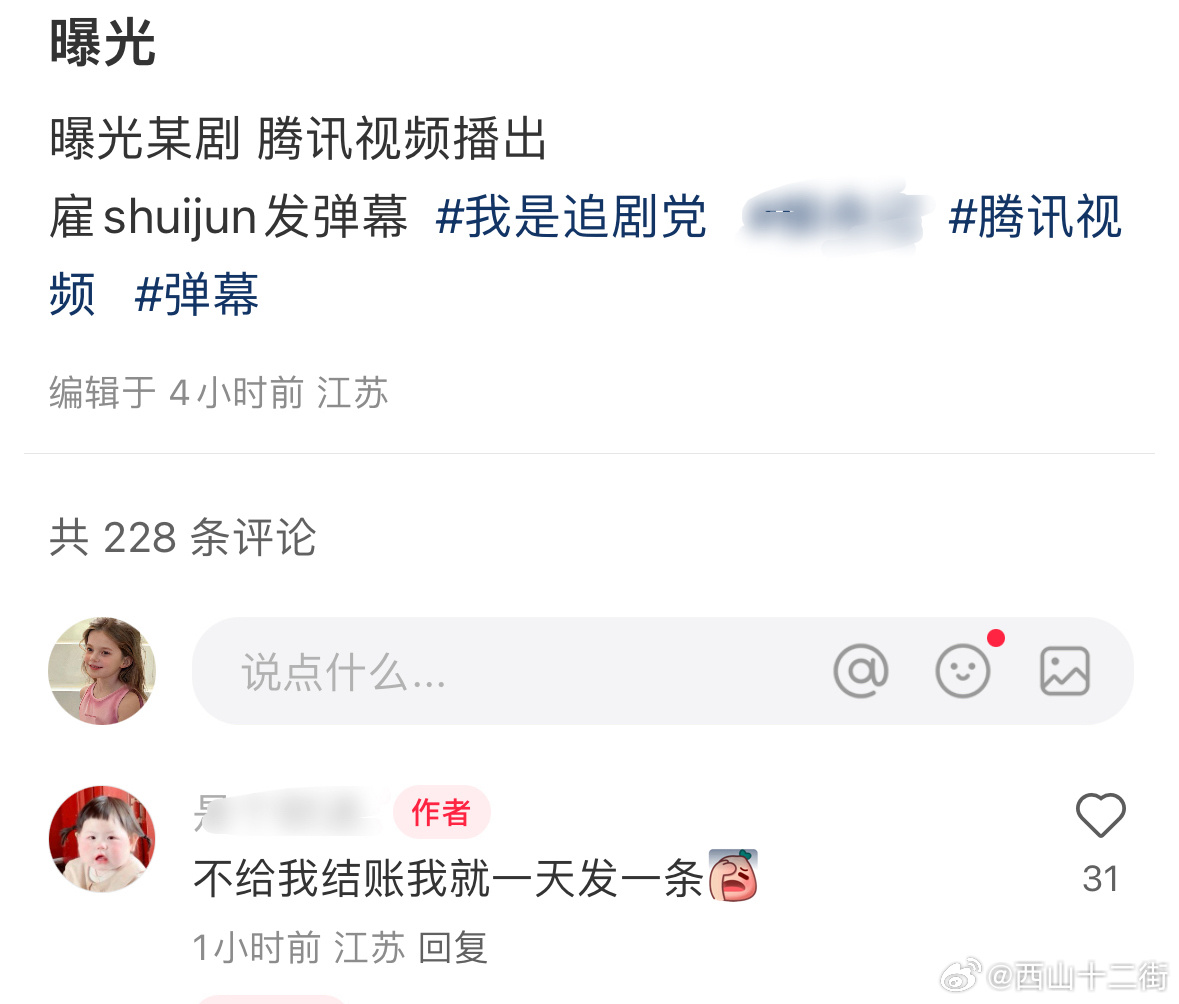Open the commenter's baby avatar
The width and height of the screenshot is (1179, 1004).
point(102,839)
